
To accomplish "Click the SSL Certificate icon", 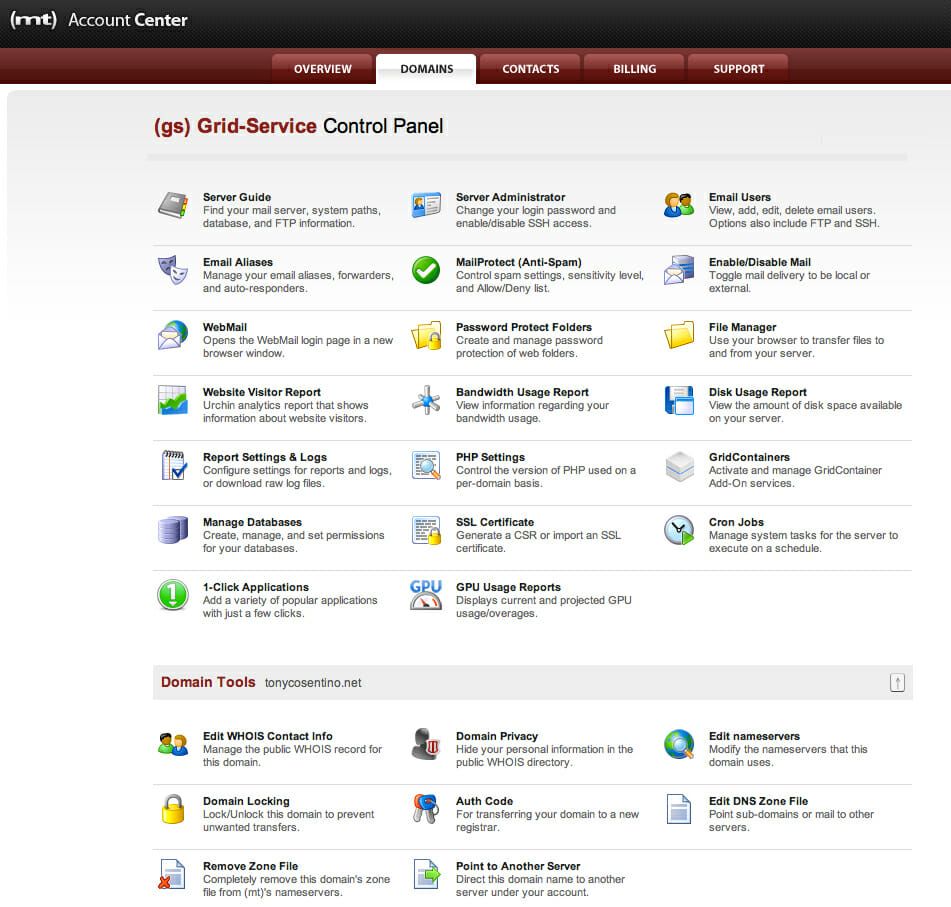I will tap(426, 530).
